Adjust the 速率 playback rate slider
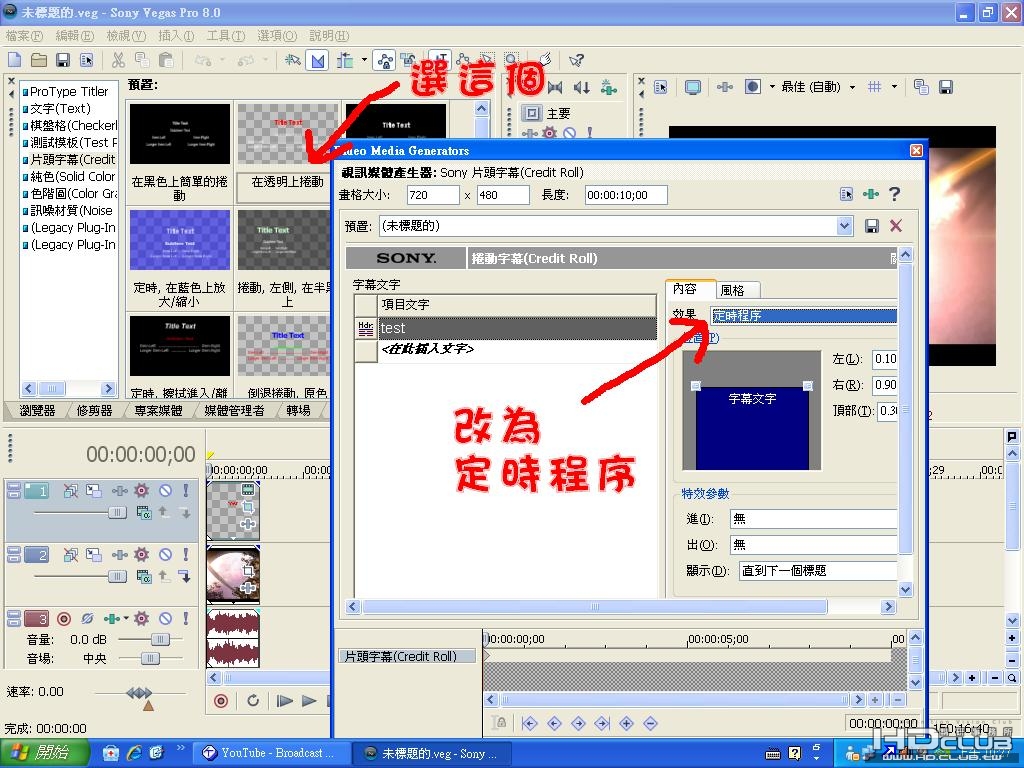1024x768 pixels. [139, 693]
